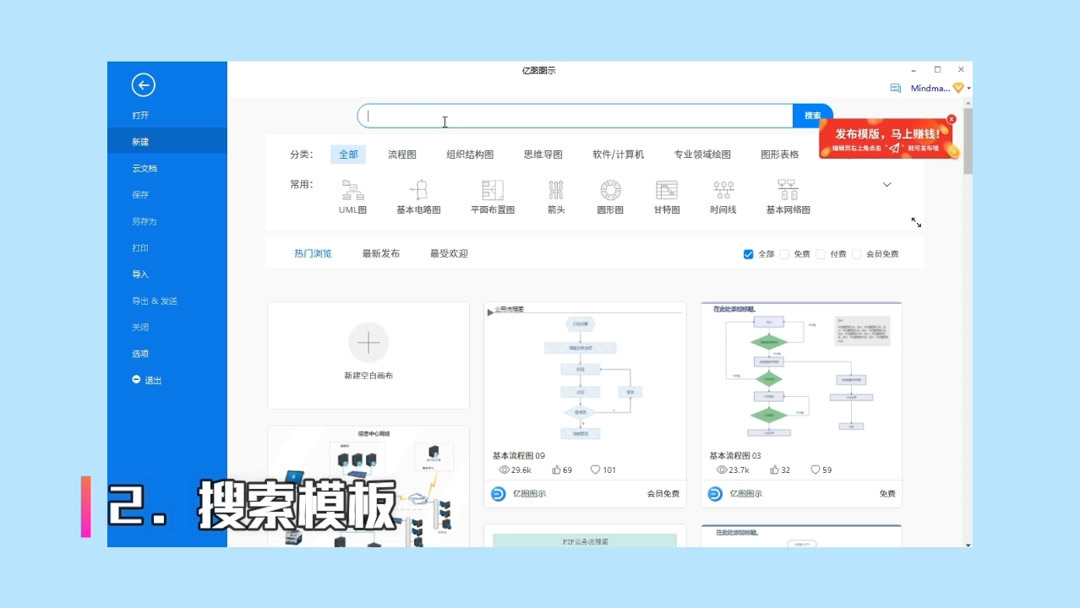Dismiss the 发布模版 promotional banner
The image size is (1080, 608).
[951, 120]
